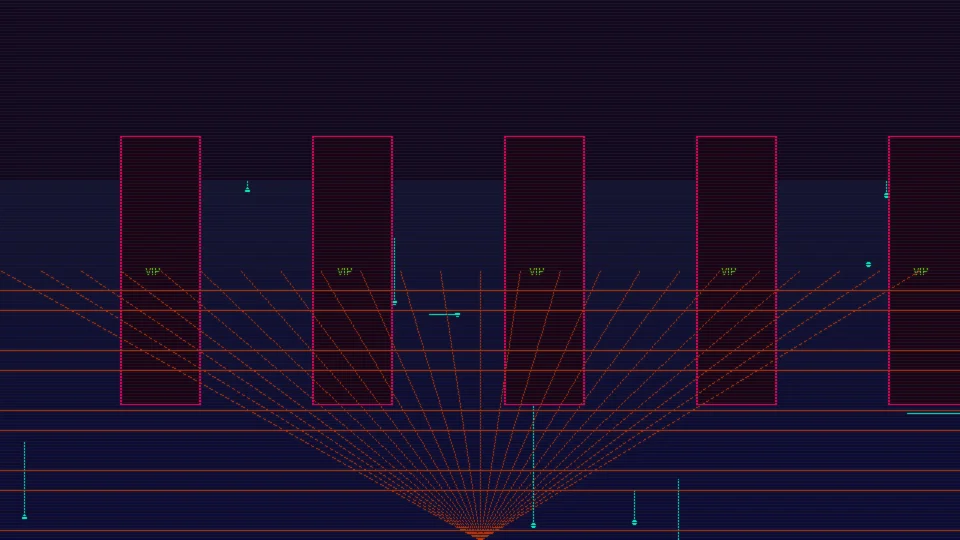
Task: Click the short cyan horizontal line at right edge
Action: point(933,413)
